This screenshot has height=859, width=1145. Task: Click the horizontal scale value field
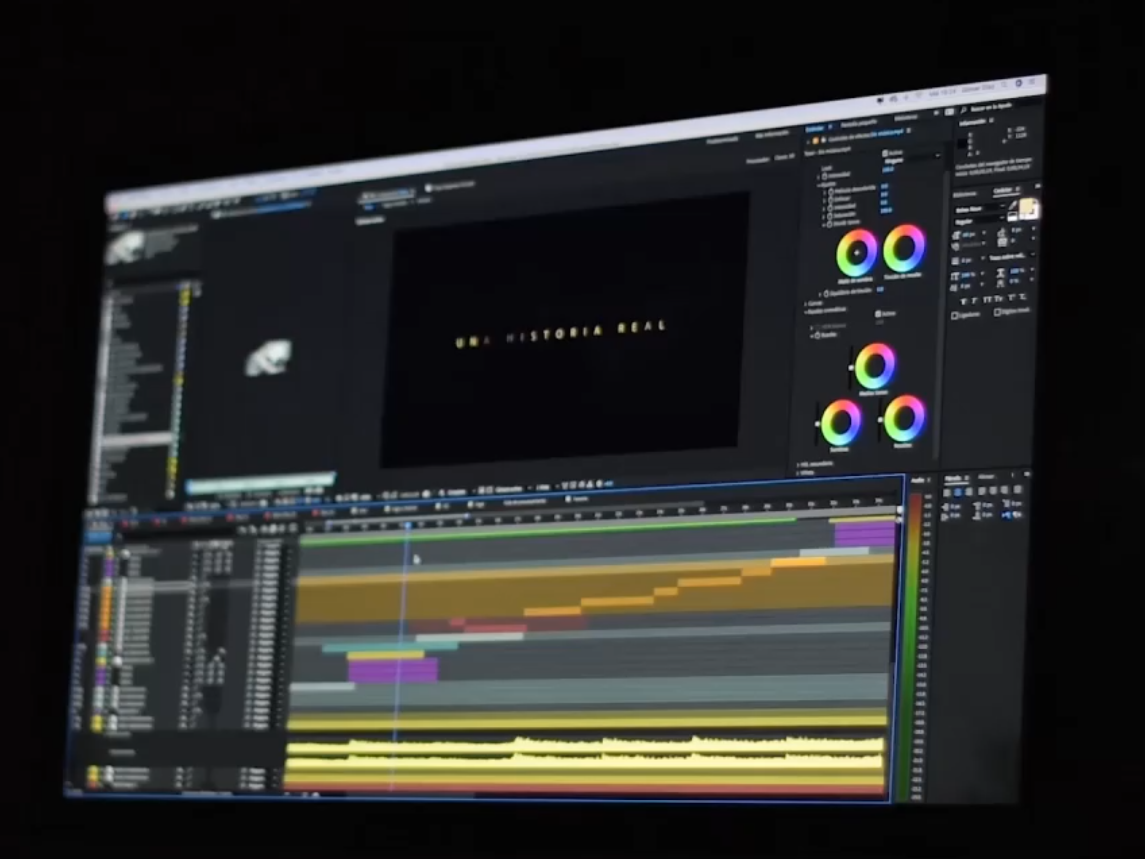1016,271
